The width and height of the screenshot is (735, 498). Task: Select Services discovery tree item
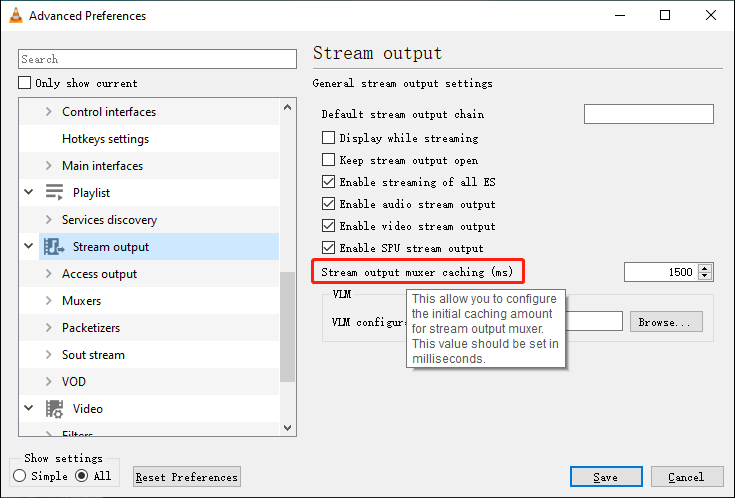pyautogui.click(x=109, y=219)
